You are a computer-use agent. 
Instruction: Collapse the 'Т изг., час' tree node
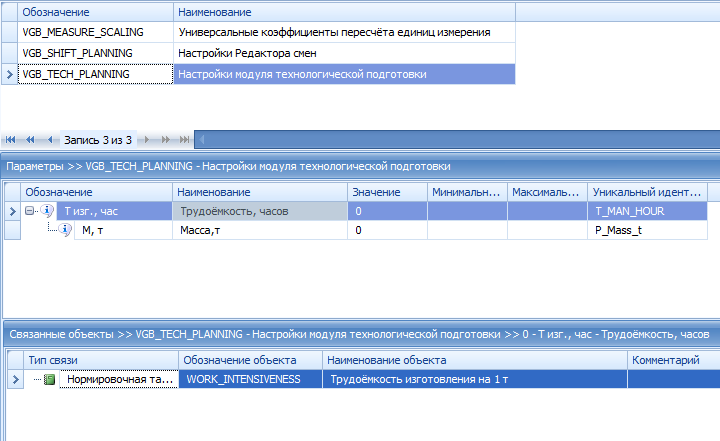(x=31, y=211)
